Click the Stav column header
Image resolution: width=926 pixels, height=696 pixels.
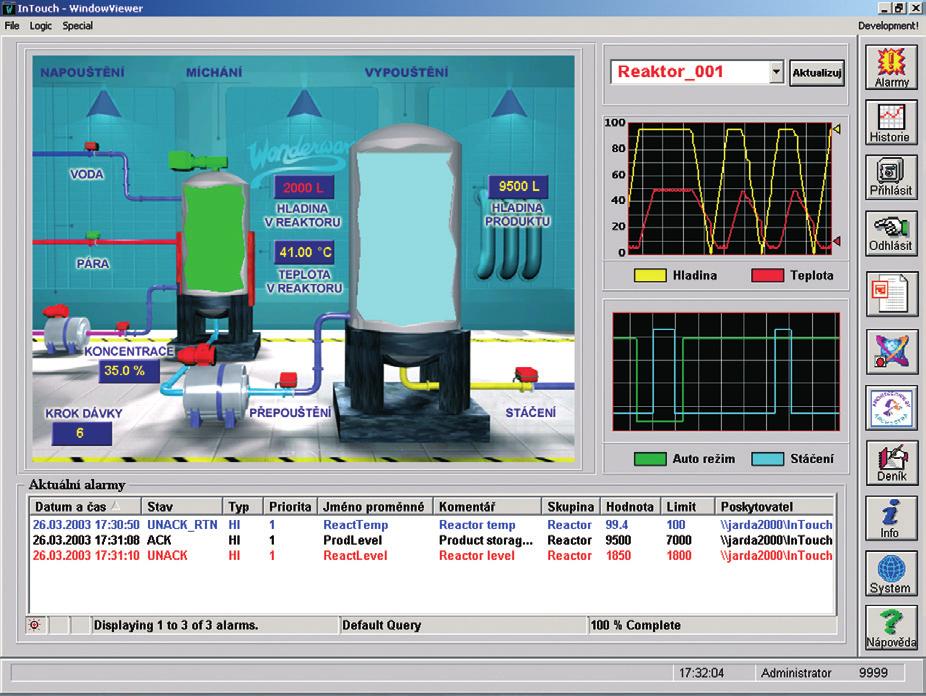tap(182, 507)
